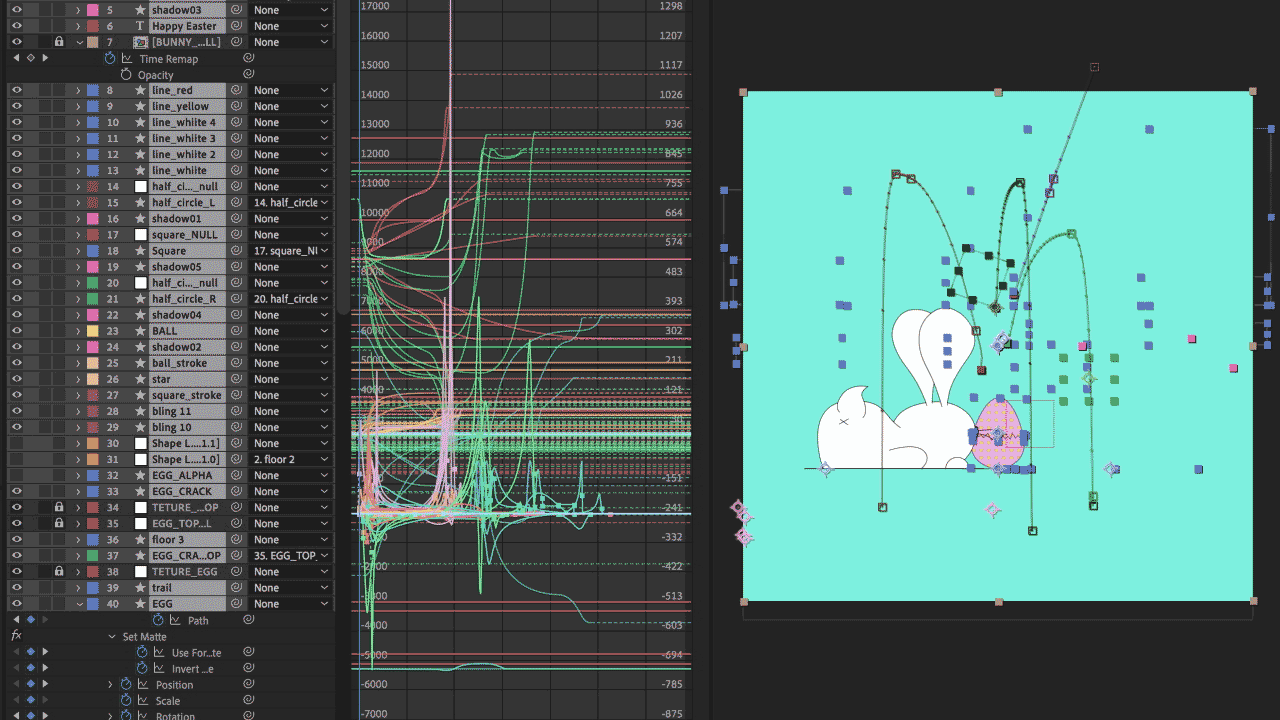Screen dimensions: 1280x720
Task: Open the parent dropdown showing '2. floor 2'
Action: point(291,459)
